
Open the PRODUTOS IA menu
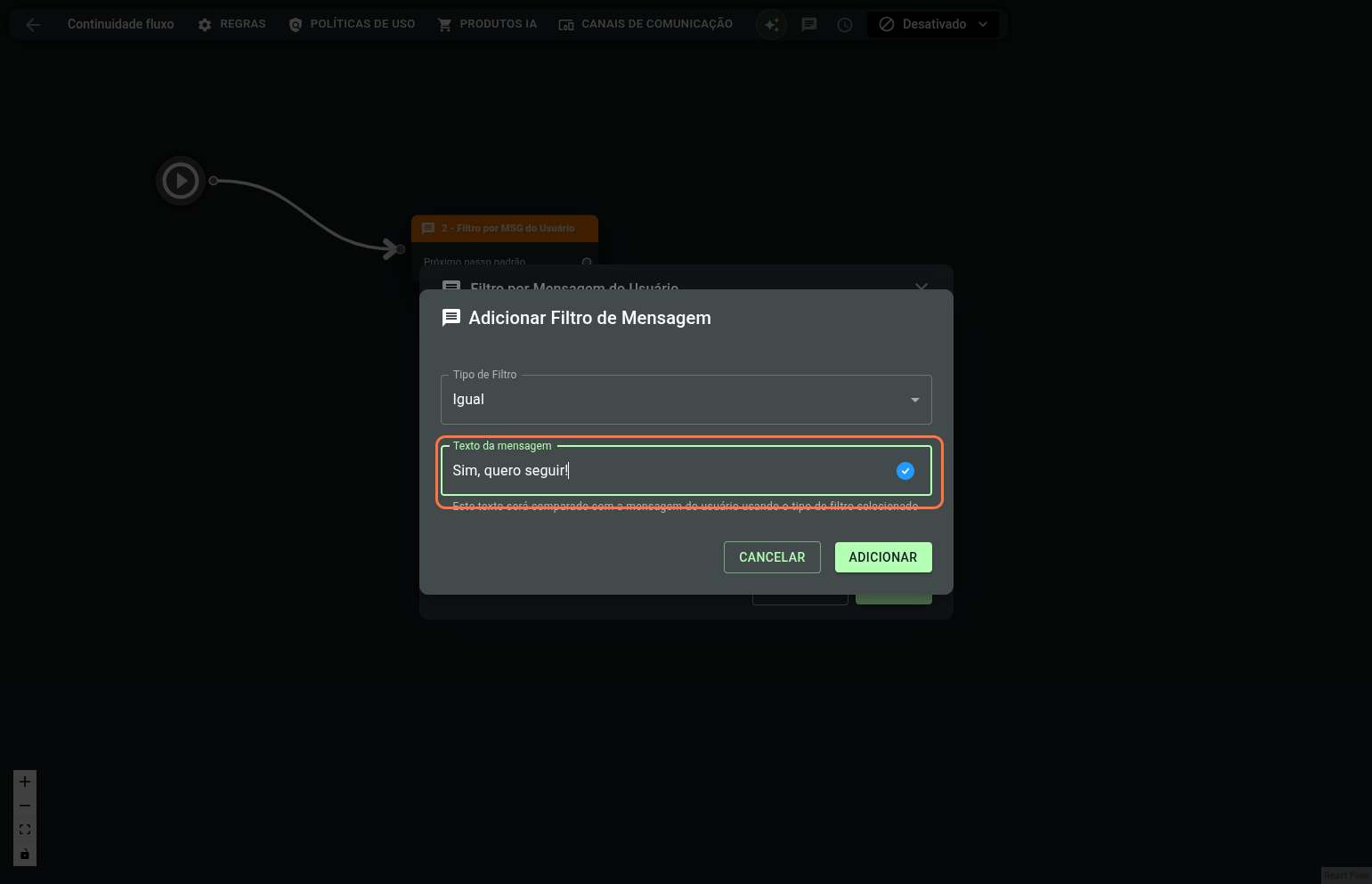click(x=487, y=24)
